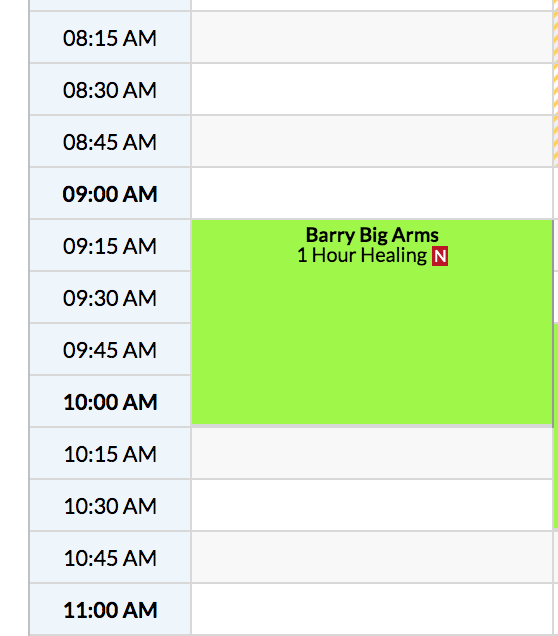Select the 11:00 AM time label
This screenshot has height=636, width=558.
click(110, 610)
